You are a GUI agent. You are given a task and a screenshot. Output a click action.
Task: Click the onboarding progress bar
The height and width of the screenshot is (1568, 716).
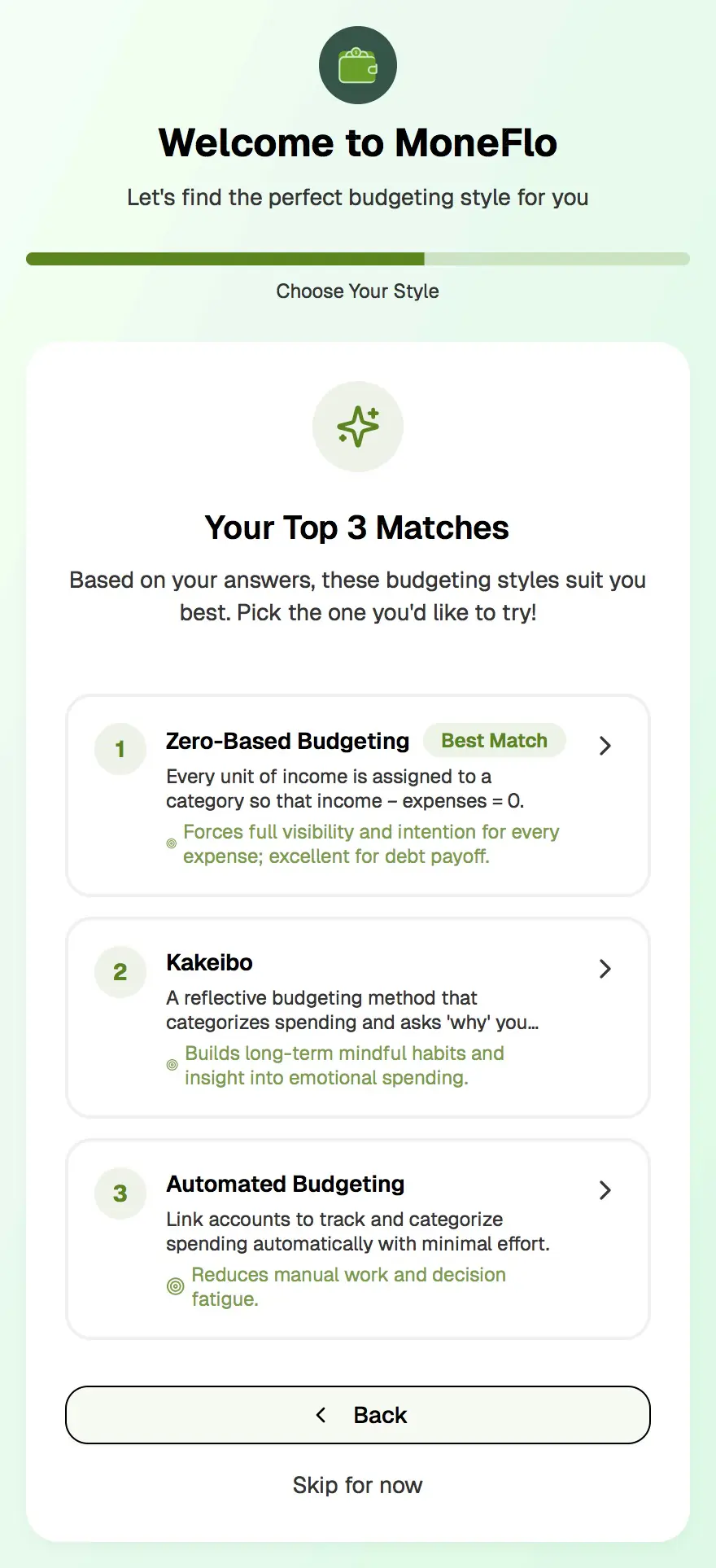[x=358, y=258]
